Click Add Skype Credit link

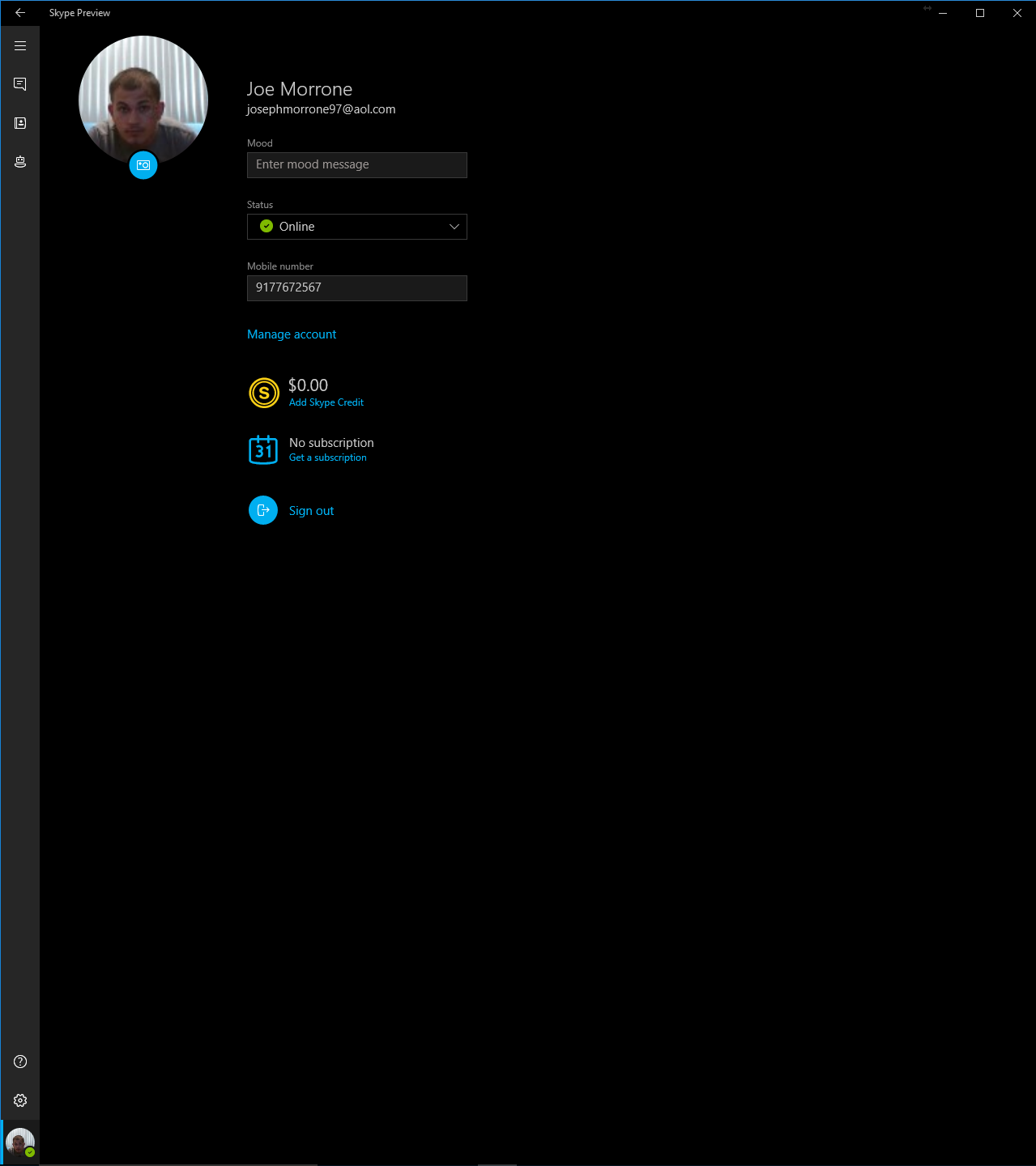click(326, 402)
